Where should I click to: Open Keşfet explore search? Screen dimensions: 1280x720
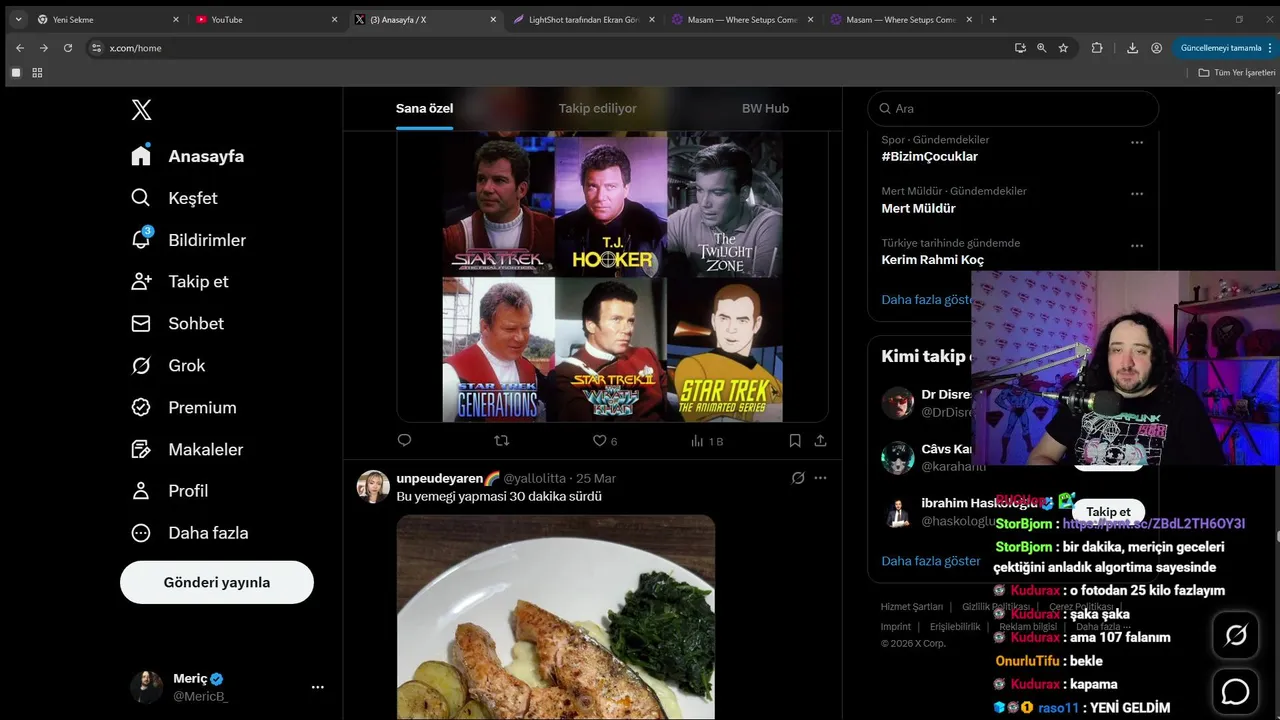174,198
